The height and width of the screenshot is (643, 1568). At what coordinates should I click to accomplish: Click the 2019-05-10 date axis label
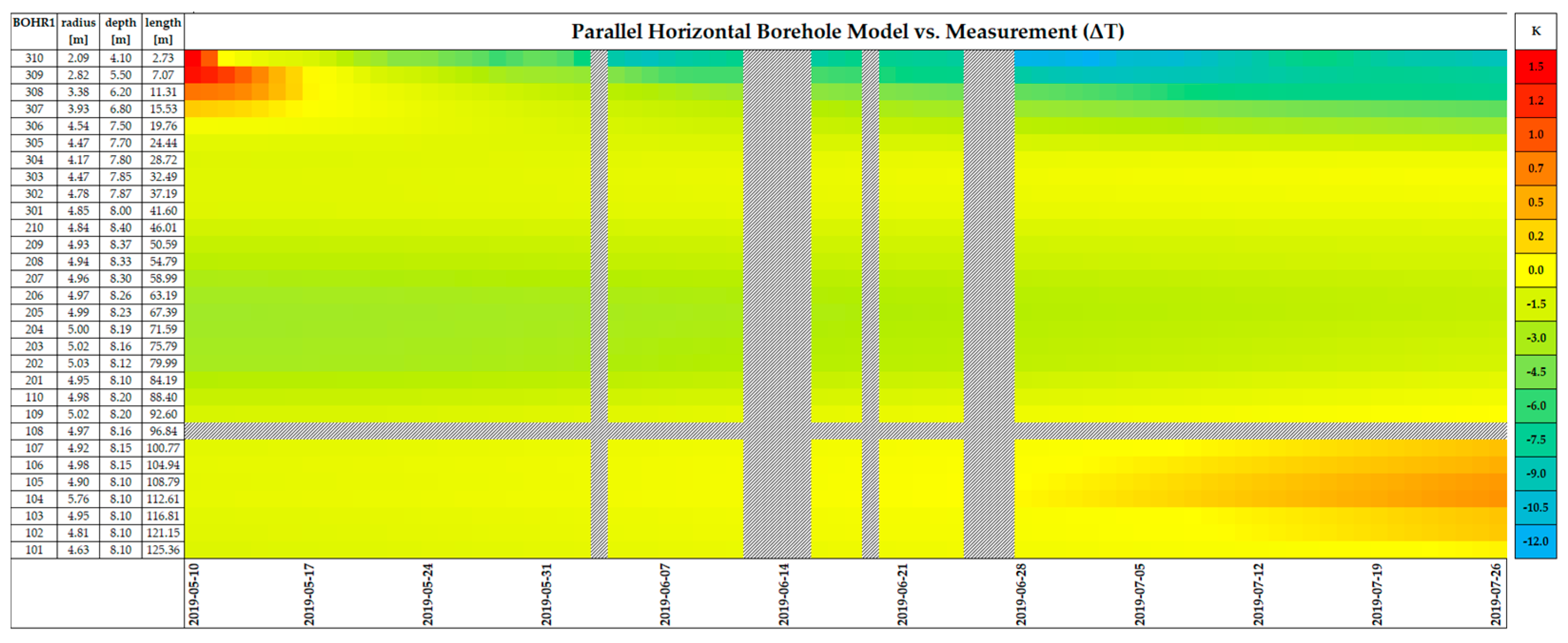pos(194,594)
